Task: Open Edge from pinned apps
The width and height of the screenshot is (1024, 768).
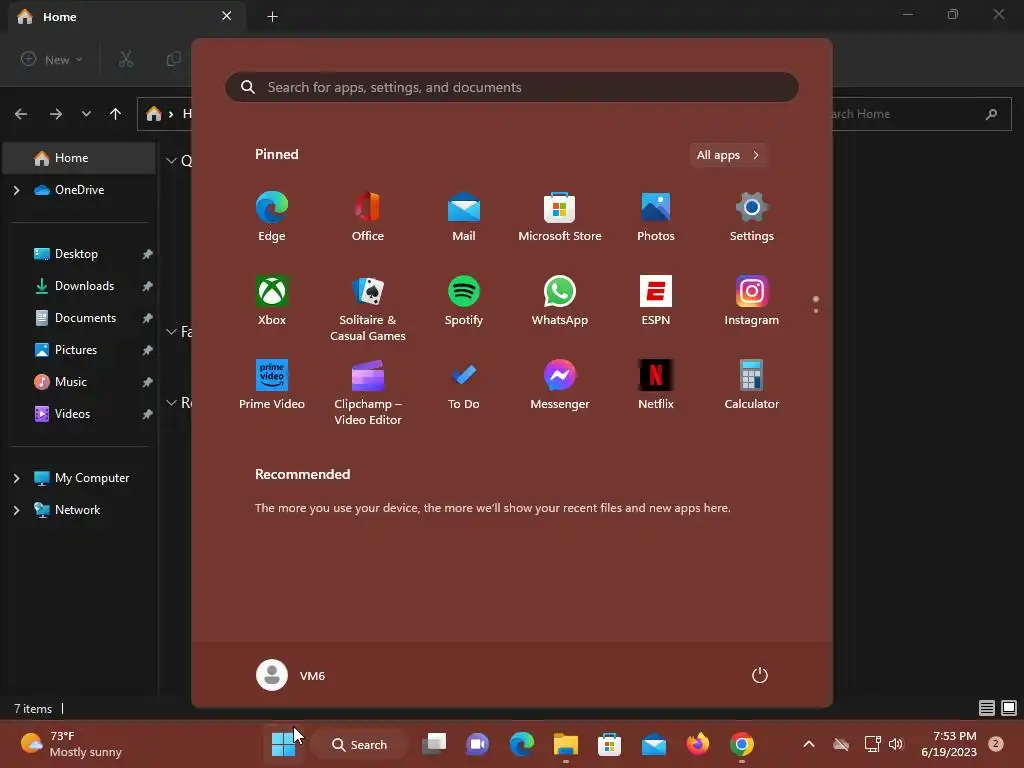Action: point(272,217)
